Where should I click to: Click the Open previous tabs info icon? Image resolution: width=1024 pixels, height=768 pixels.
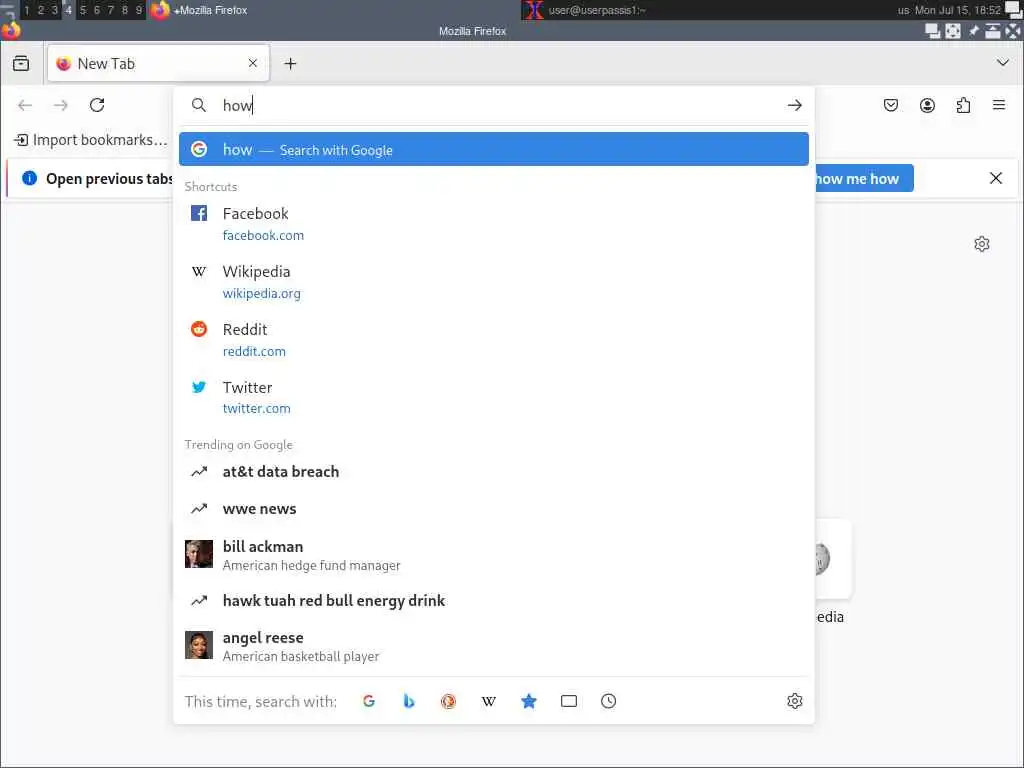[29, 178]
